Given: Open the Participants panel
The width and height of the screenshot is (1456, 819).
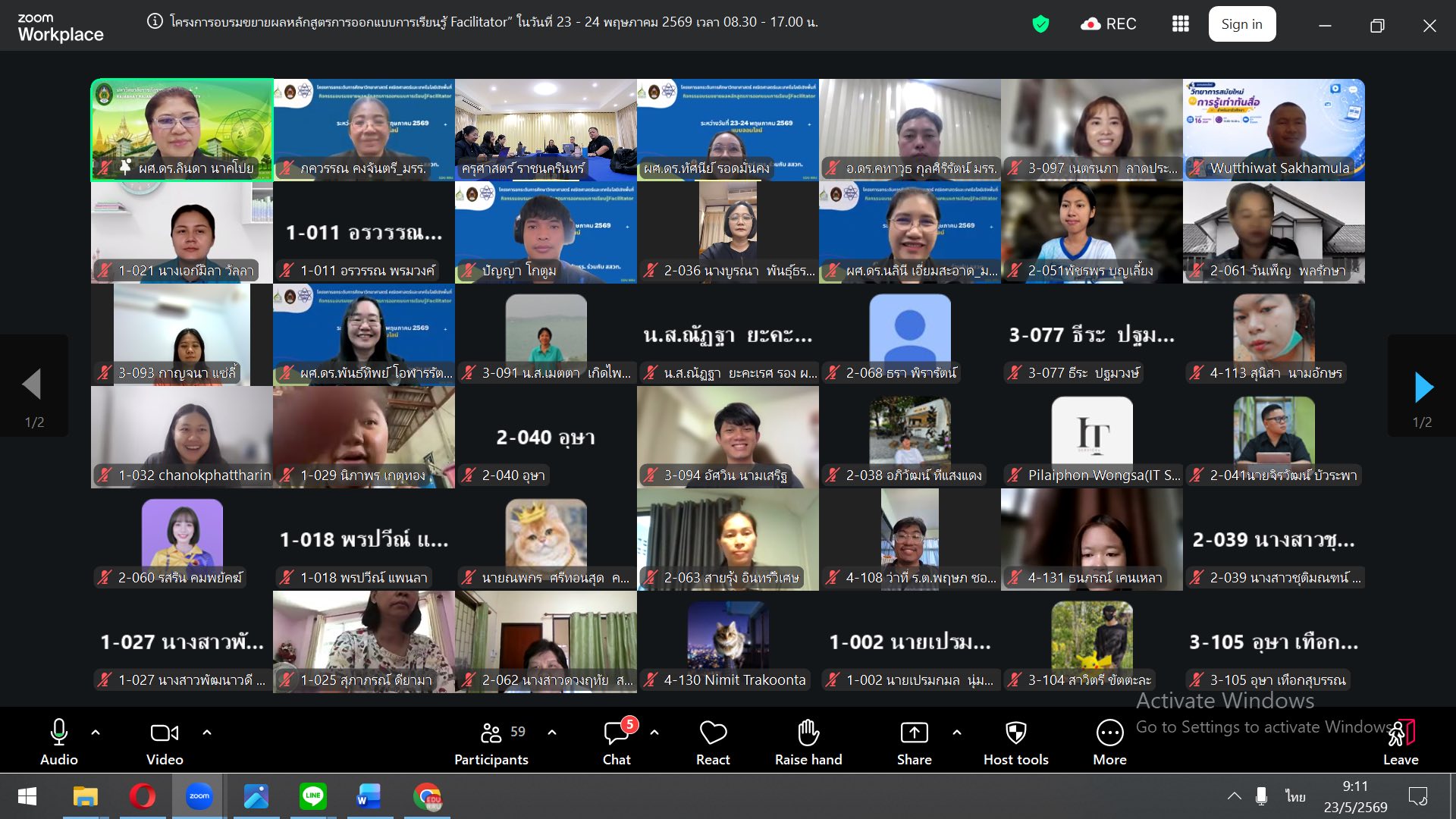Looking at the screenshot, I should (x=491, y=743).
